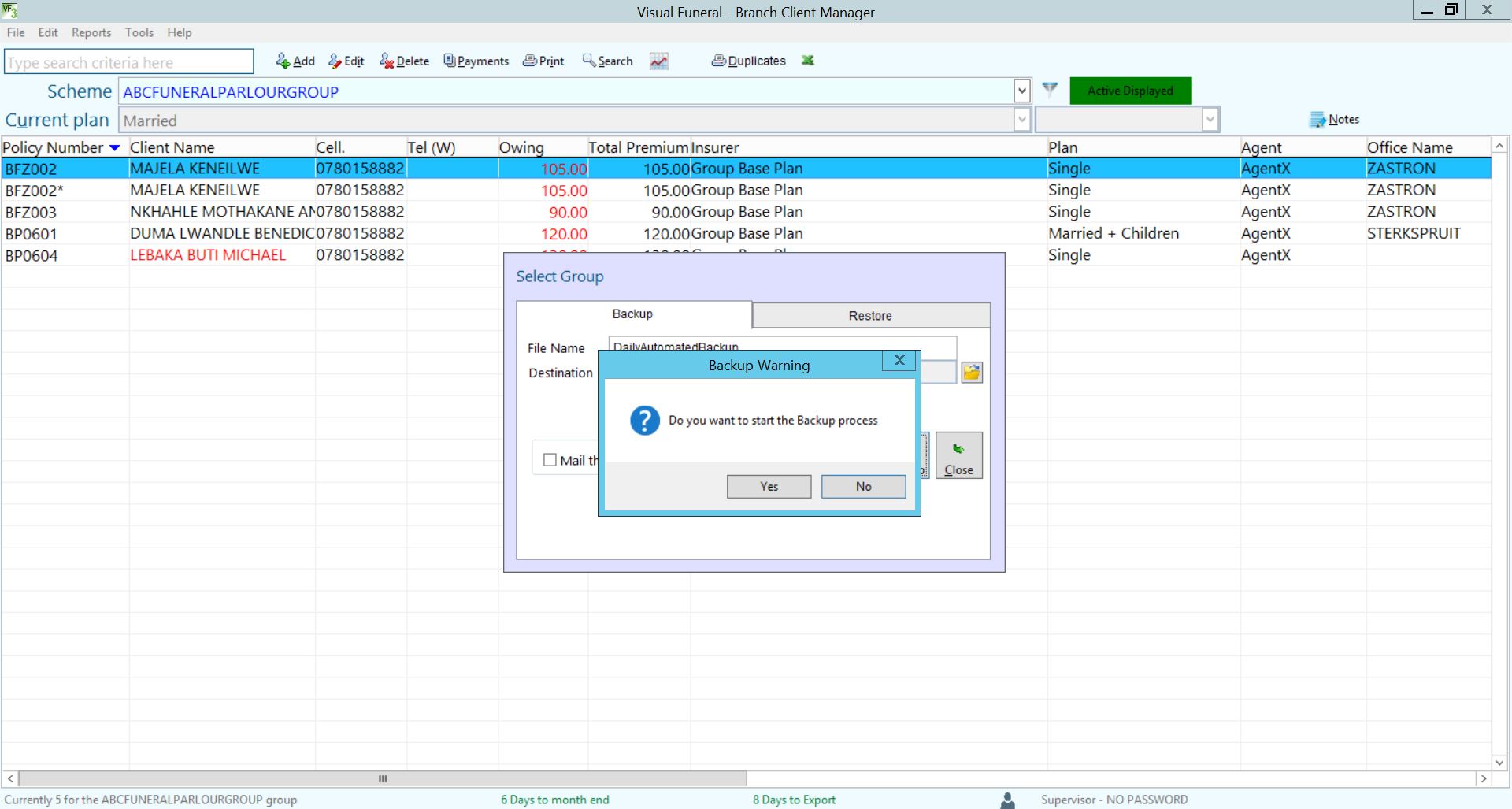Expand the Scheme dropdown list
Viewport: 1512px width, 809px height.
coord(1021,91)
